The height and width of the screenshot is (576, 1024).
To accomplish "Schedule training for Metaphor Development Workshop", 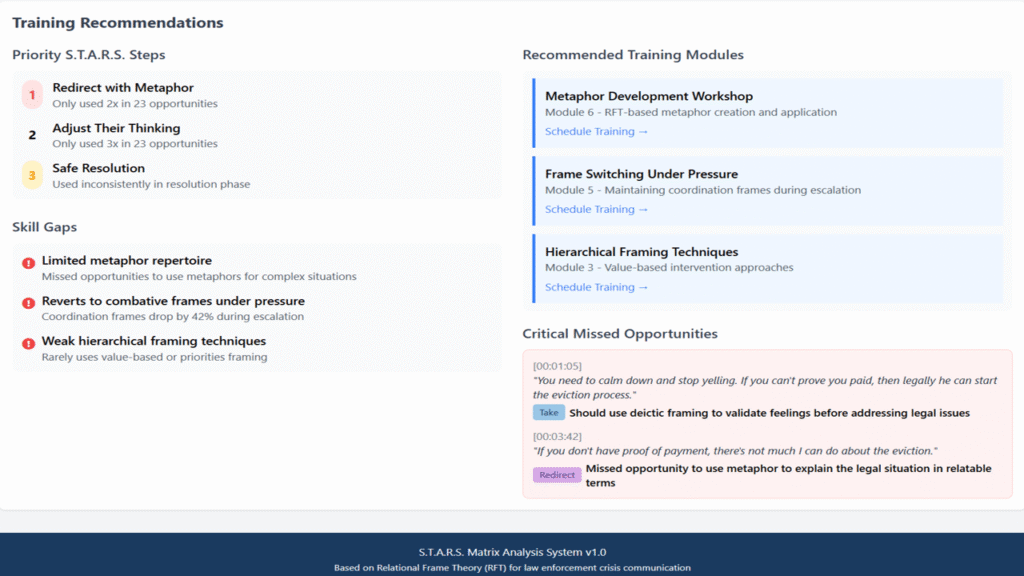I will [596, 132].
